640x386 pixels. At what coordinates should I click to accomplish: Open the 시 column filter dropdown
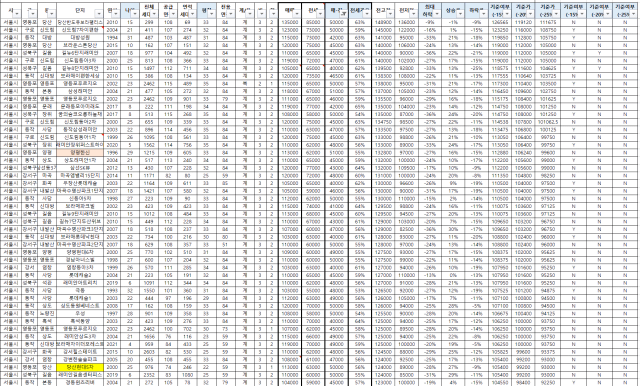tap(16, 14)
